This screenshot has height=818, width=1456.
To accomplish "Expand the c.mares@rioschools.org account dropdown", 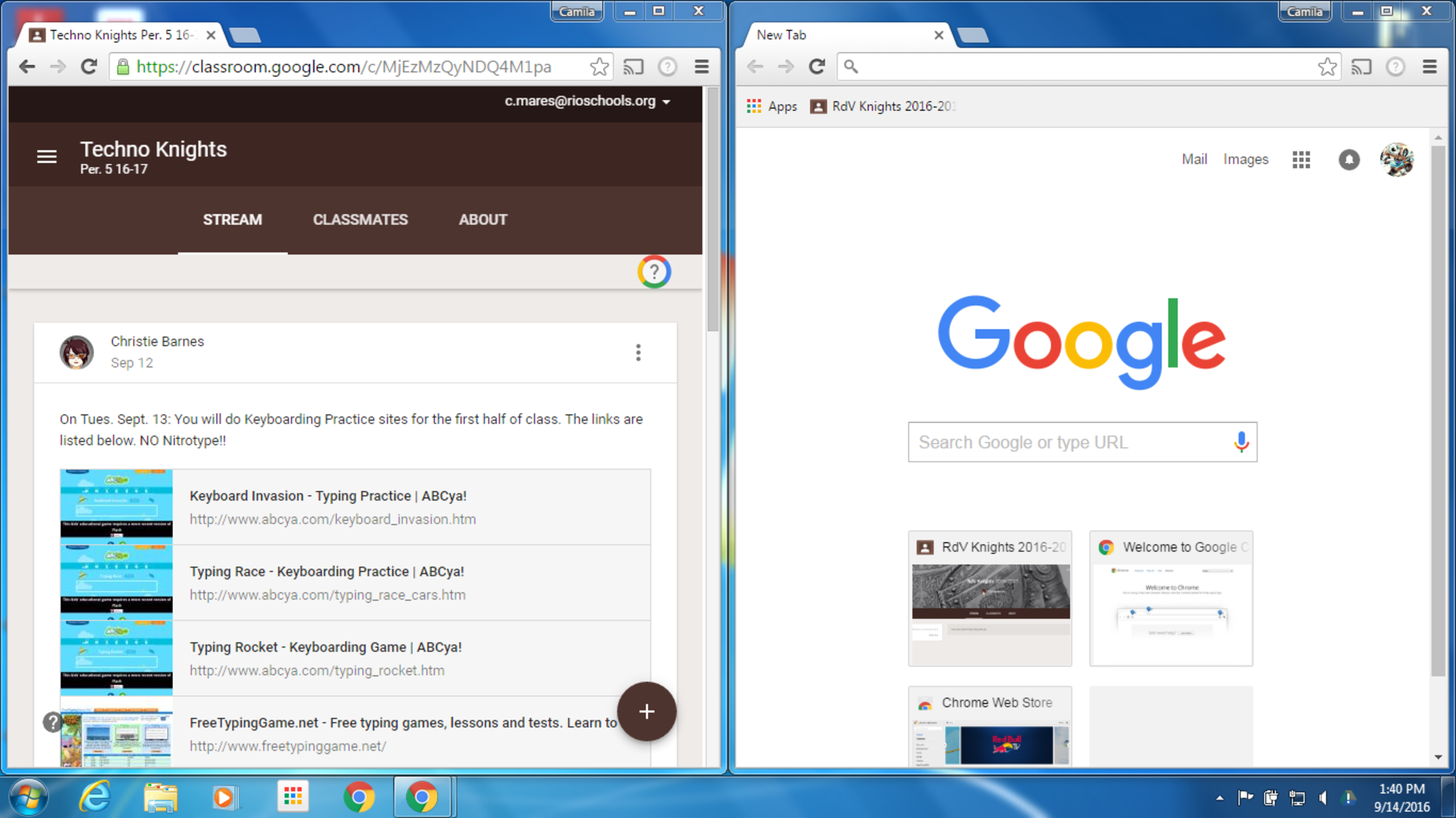I will (x=587, y=102).
